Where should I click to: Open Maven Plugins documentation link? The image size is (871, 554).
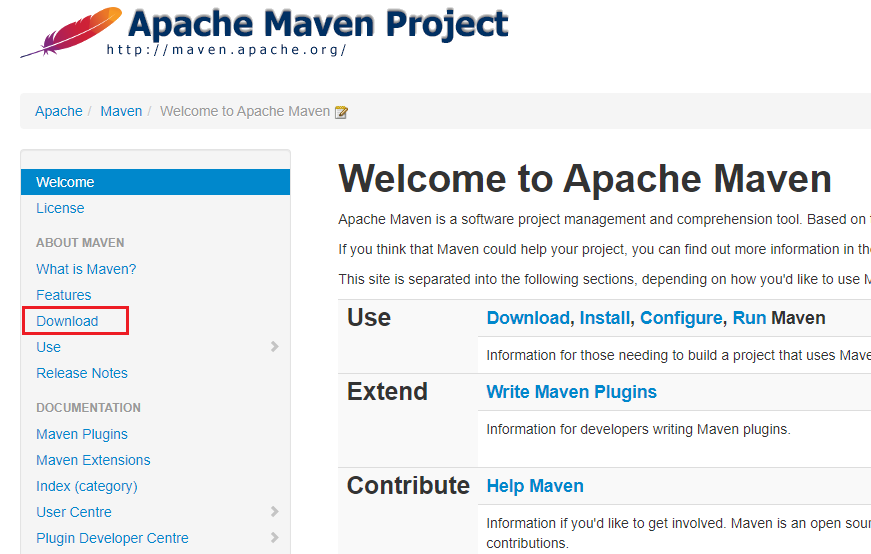click(x=82, y=434)
